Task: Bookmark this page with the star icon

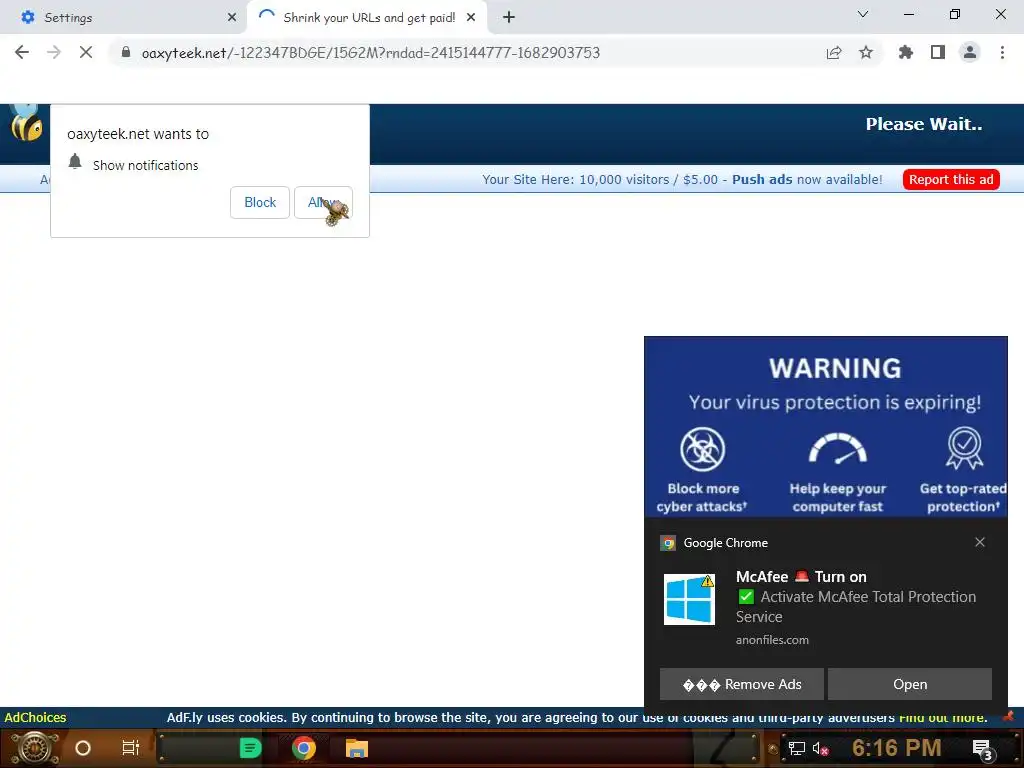Action: 866,52
